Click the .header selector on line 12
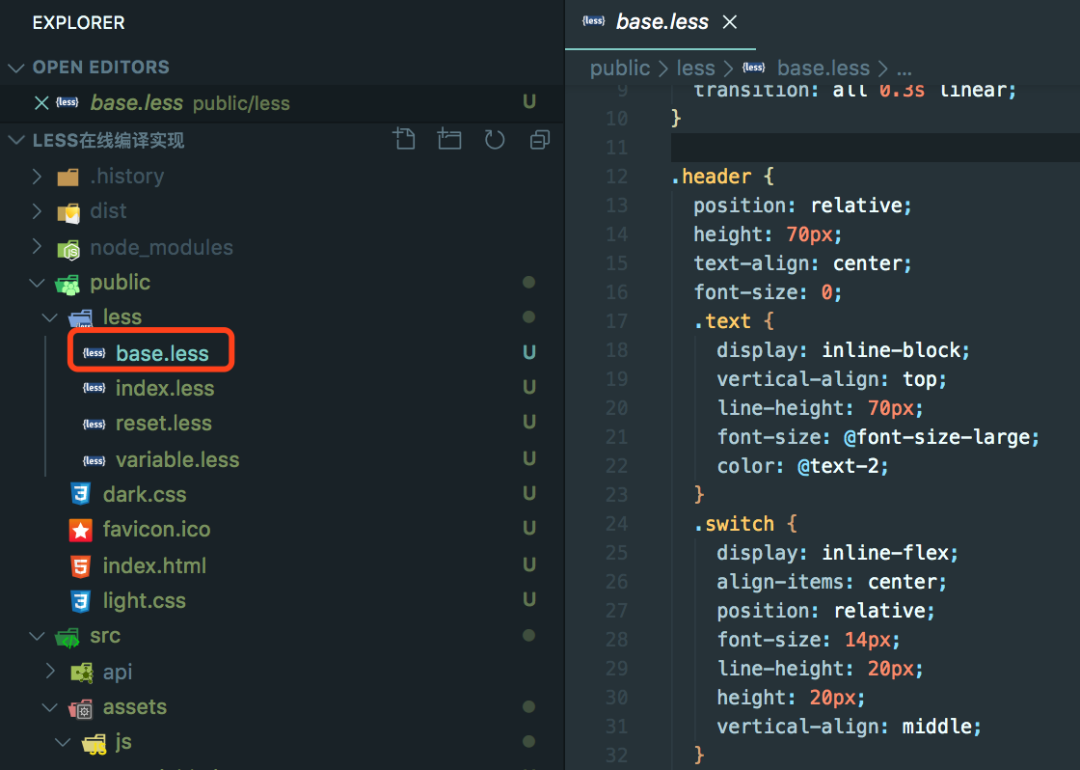The height and width of the screenshot is (770, 1080). coord(711,176)
